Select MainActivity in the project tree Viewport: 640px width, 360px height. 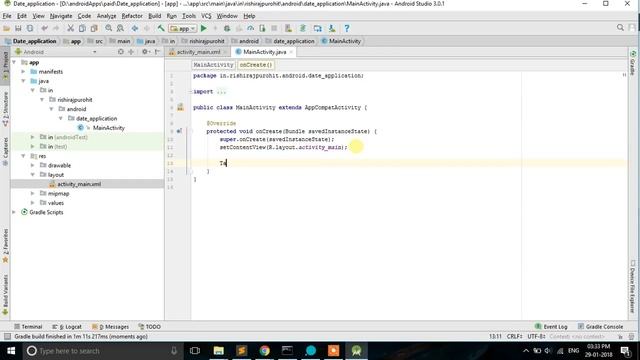pyautogui.click(x=109, y=128)
